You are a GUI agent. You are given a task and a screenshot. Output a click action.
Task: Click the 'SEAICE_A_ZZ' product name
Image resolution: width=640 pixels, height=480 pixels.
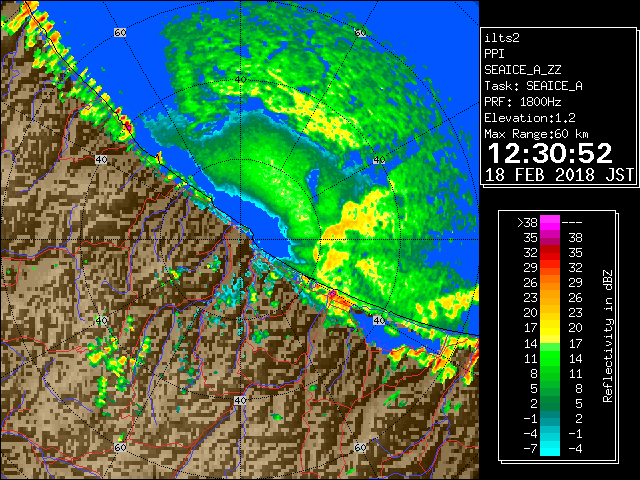pos(522,70)
